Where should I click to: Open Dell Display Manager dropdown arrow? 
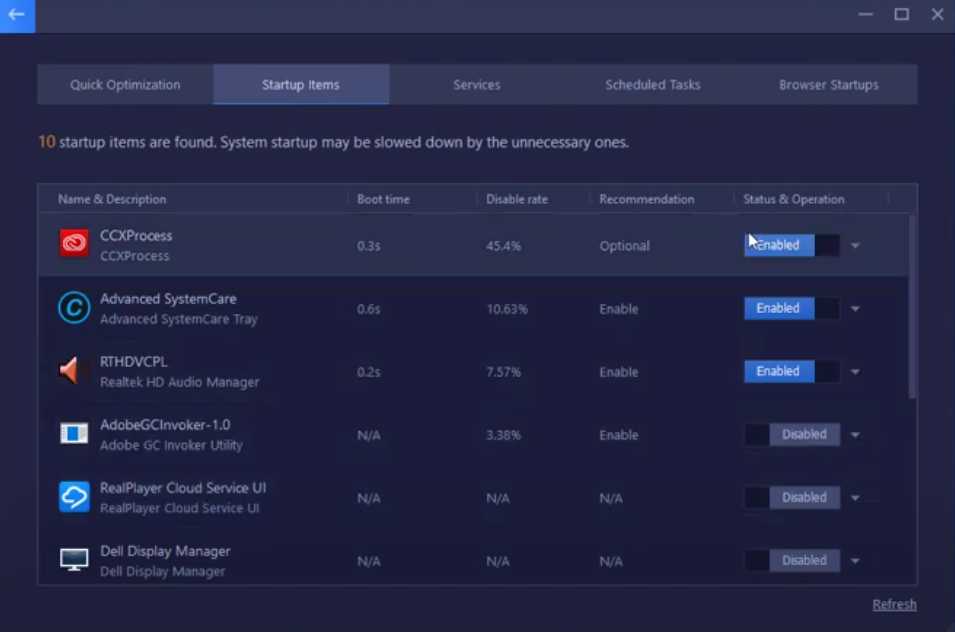[x=855, y=561]
